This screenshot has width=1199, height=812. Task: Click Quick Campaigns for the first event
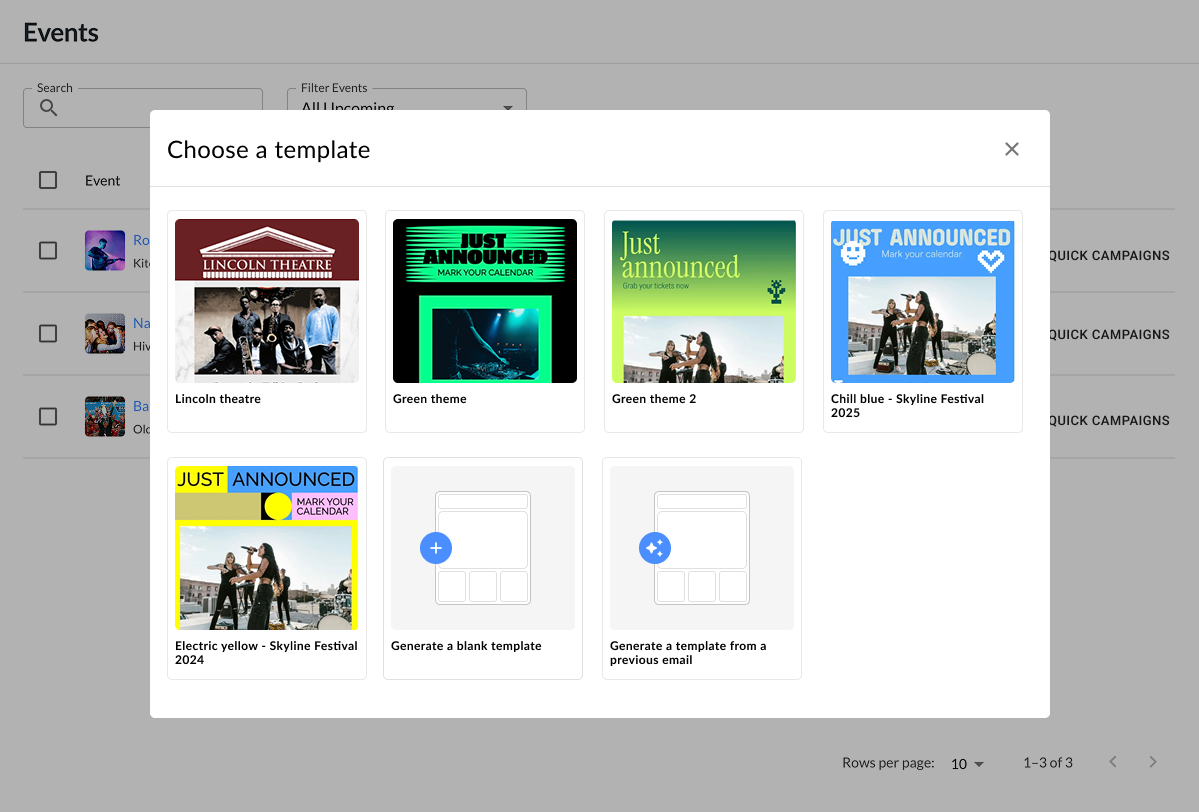[1109, 255]
